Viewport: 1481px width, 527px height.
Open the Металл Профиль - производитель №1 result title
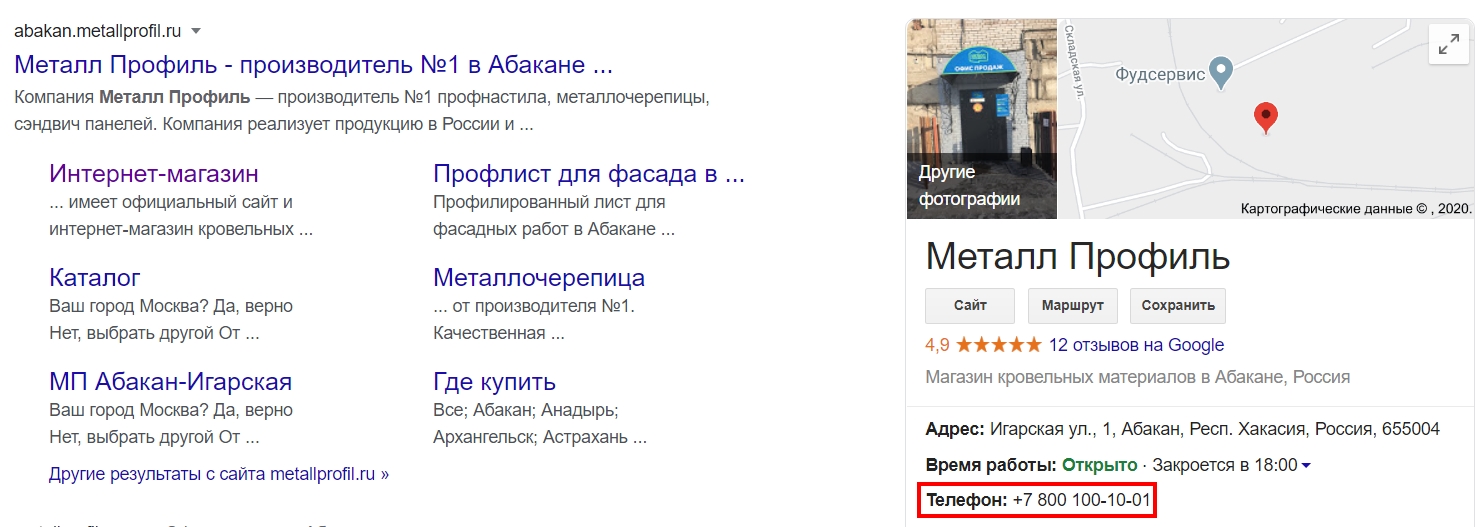[313, 66]
